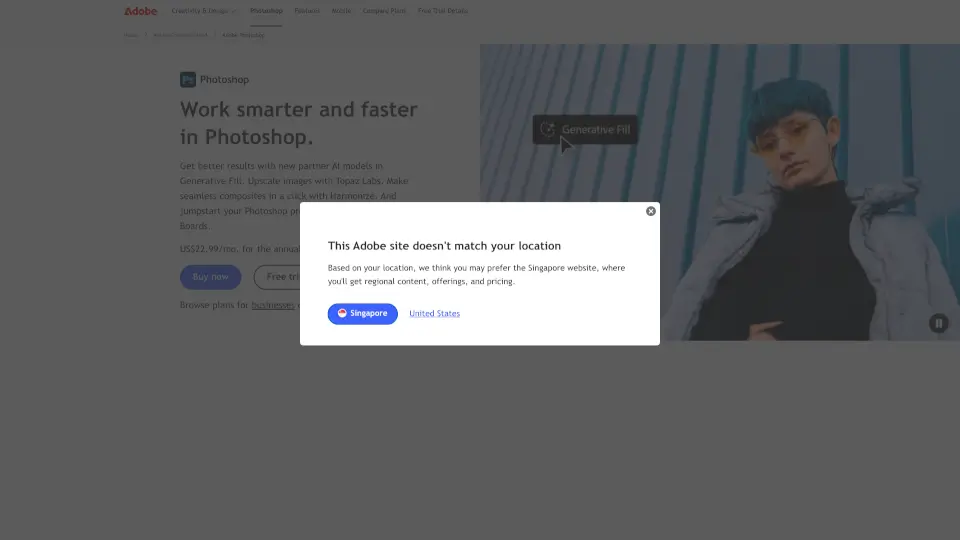Click the Generative Fill sparkle icon

pos(547,129)
